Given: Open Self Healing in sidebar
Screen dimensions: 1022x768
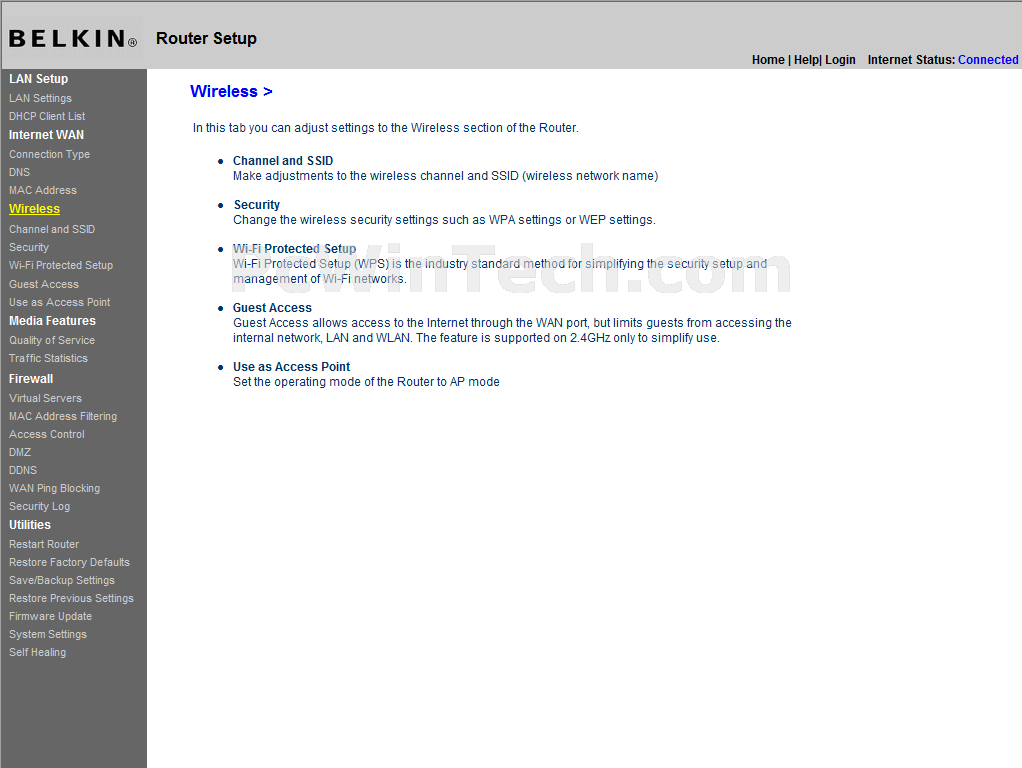Looking at the screenshot, I should [x=37, y=653].
